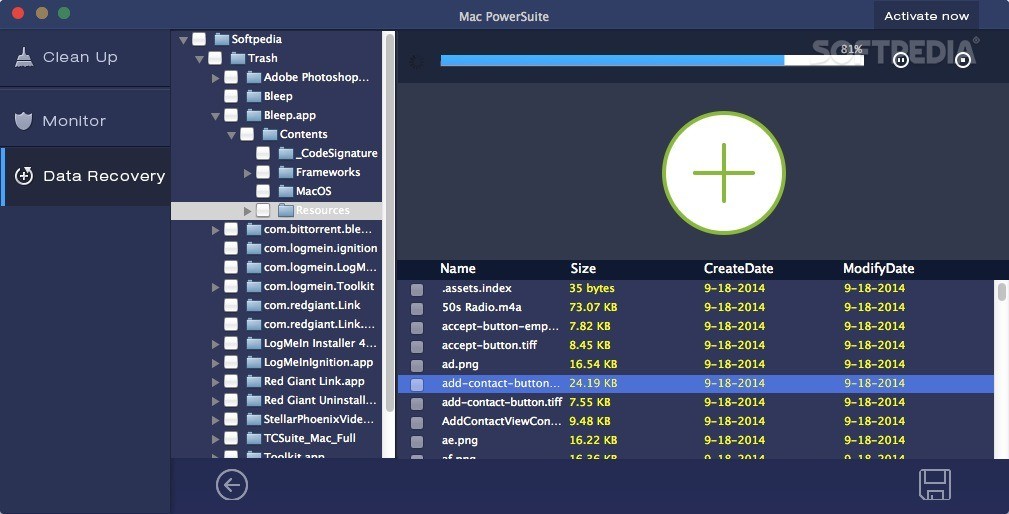Pause the scan with the pause button
The width and height of the screenshot is (1009, 514).
point(901,60)
